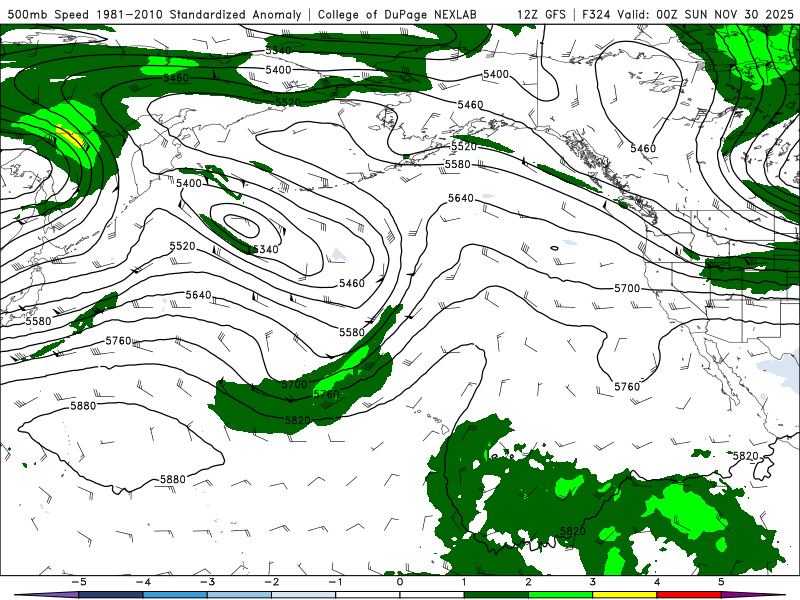Click the yellow peak anomaly patch on the map
800x600 pixels.
click(x=71, y=136)
